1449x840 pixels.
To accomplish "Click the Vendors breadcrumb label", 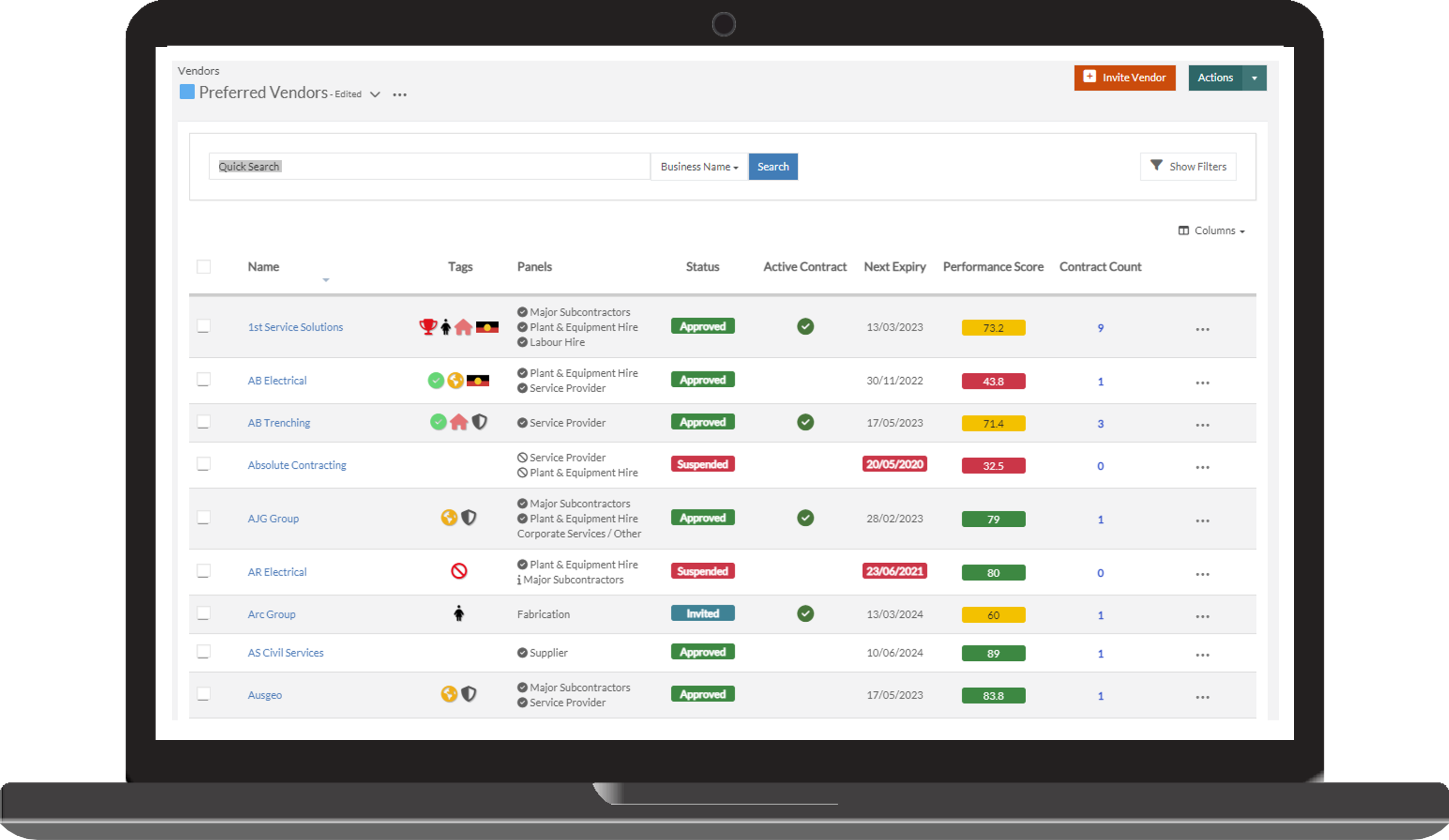I will (198, 71).
